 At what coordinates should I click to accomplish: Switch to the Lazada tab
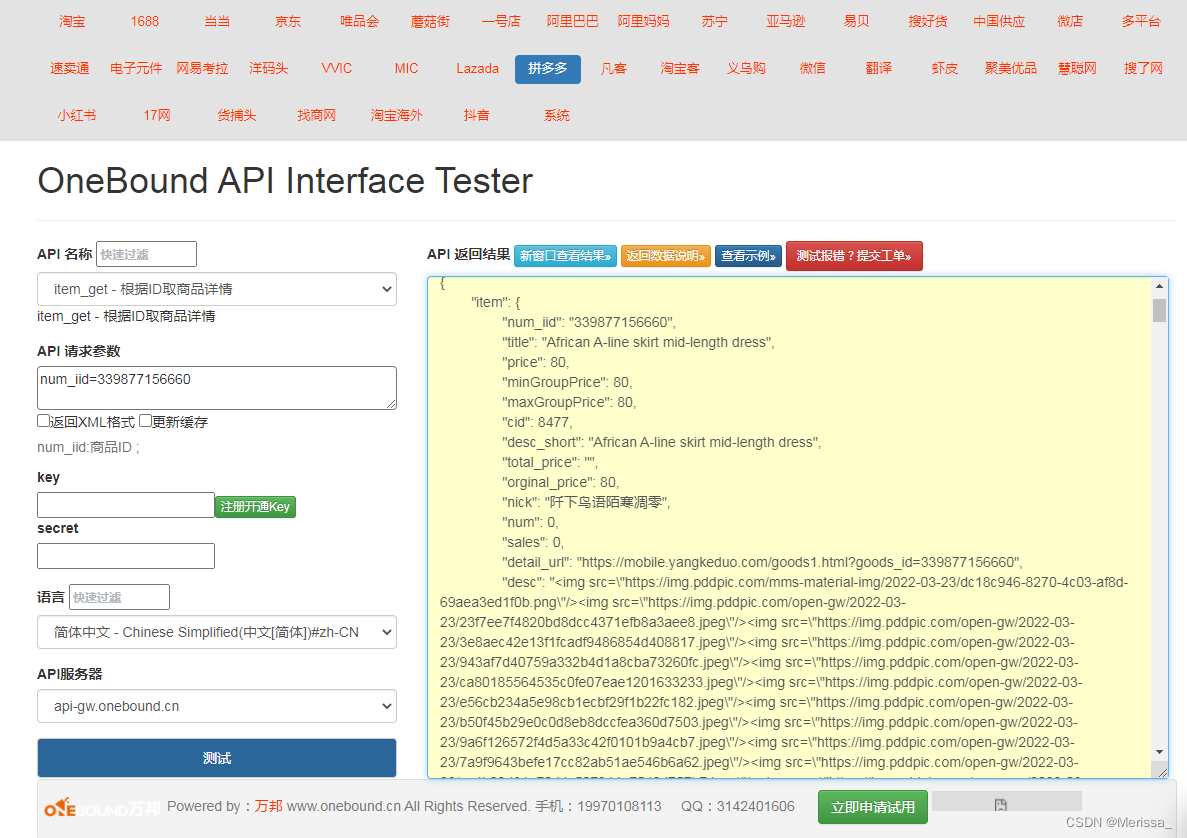tap(477, 69)
